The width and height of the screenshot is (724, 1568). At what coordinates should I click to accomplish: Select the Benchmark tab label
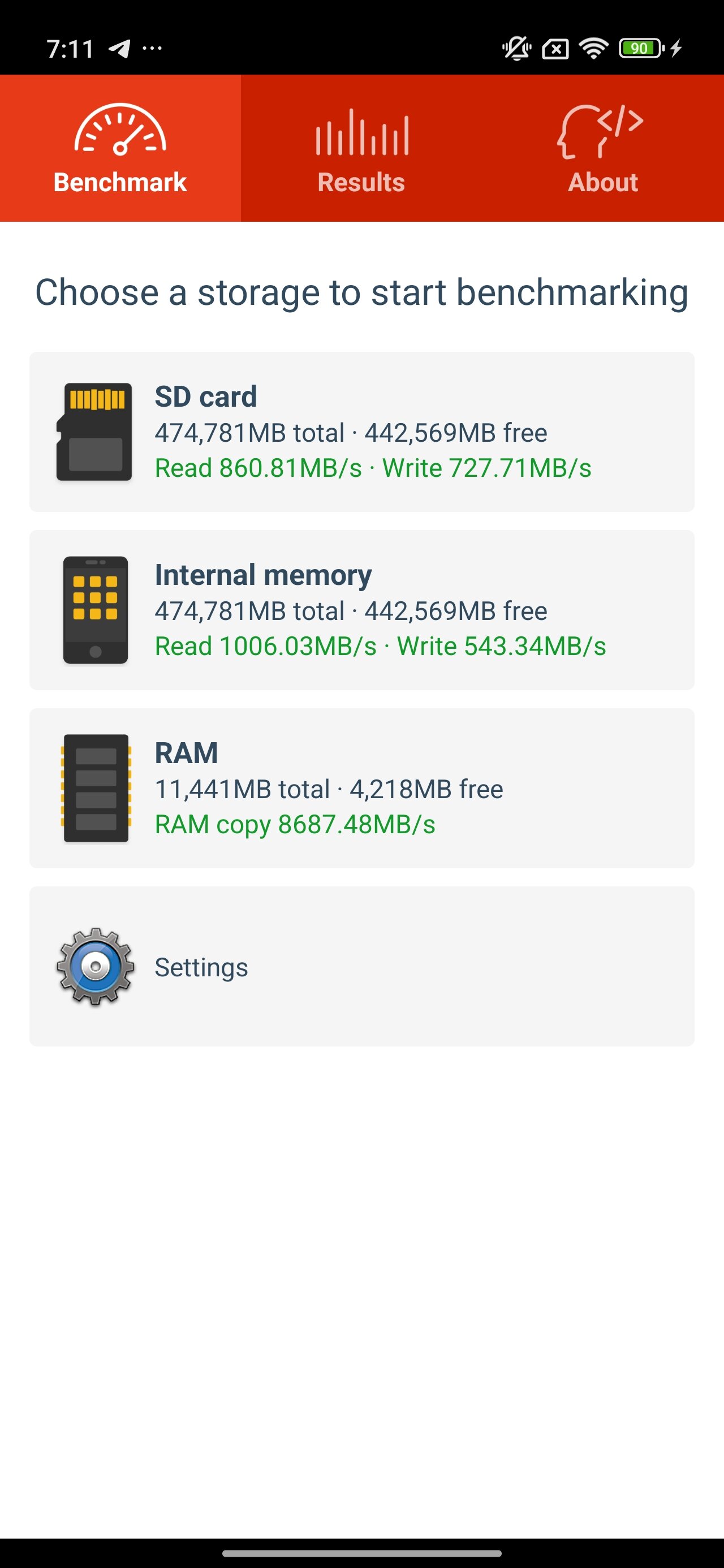[120, 182]
